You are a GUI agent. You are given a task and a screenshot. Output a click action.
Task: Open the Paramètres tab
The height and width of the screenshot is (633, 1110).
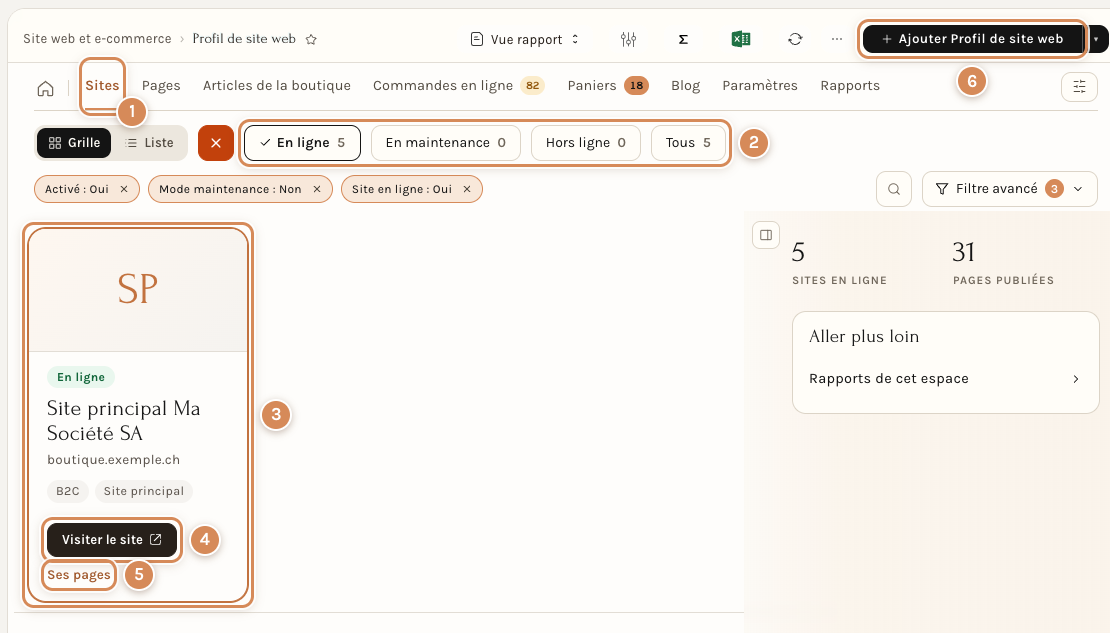pyautogui.click(x=760, y=86)
